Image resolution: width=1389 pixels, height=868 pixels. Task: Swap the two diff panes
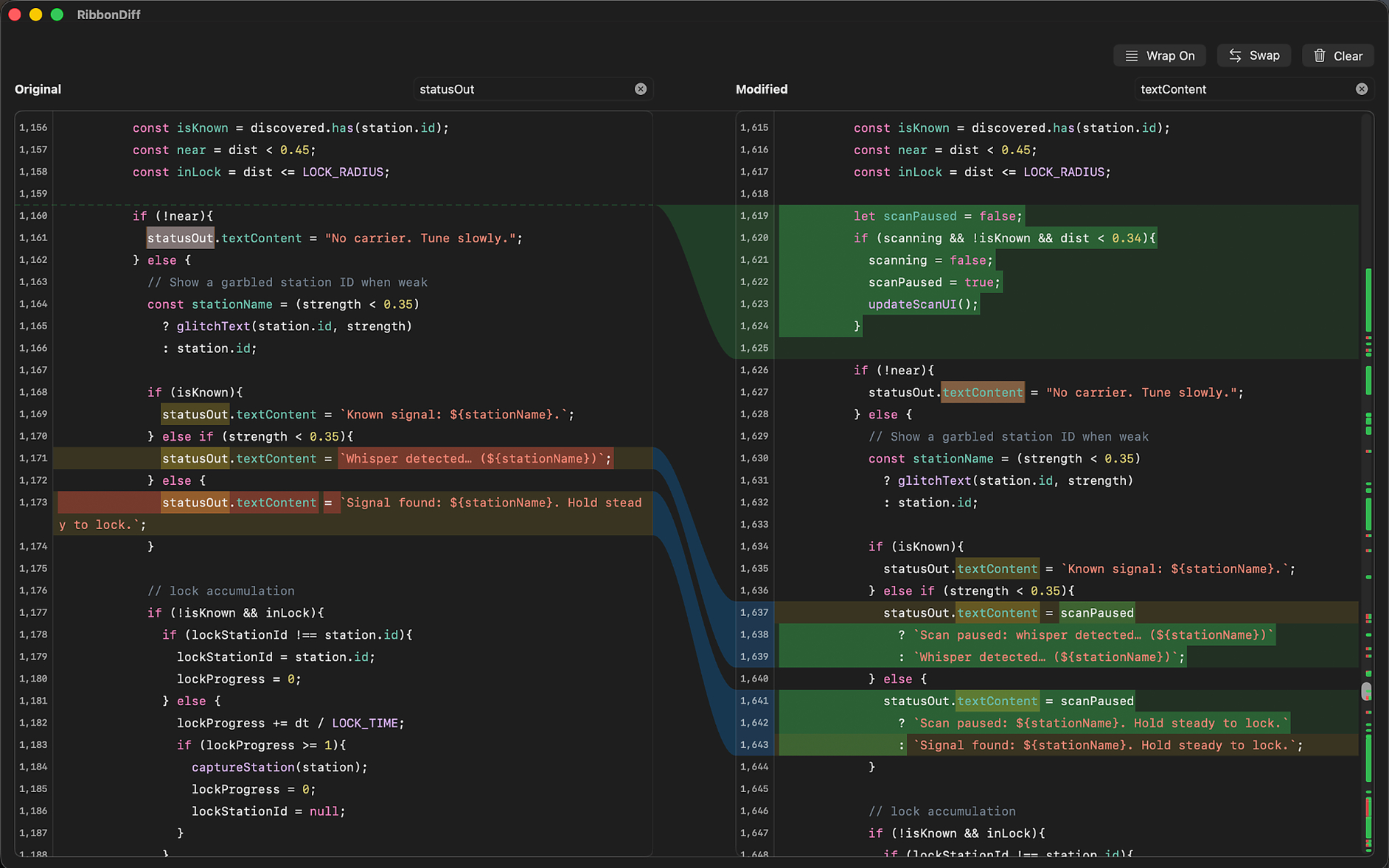coord(1253,55)
